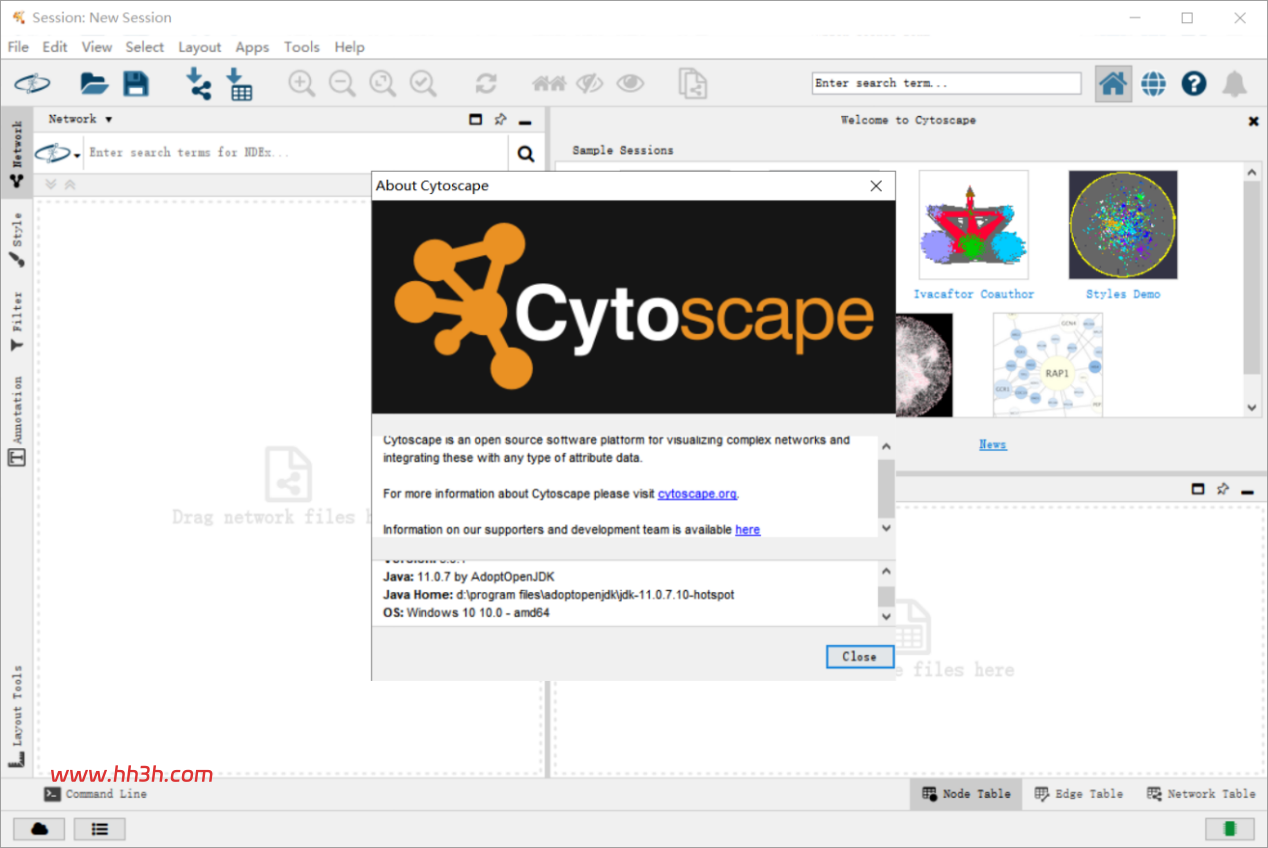1268x848 pixels.
Task: Show notifications bell icon
Action: 1235,83
